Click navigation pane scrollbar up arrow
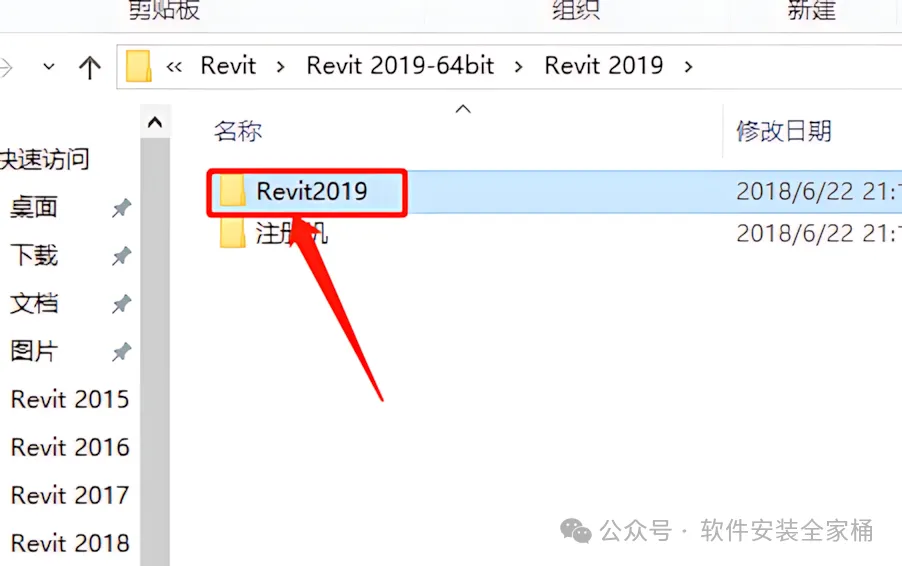Viewport: 902px width, 566px height. tap(155, 122)
